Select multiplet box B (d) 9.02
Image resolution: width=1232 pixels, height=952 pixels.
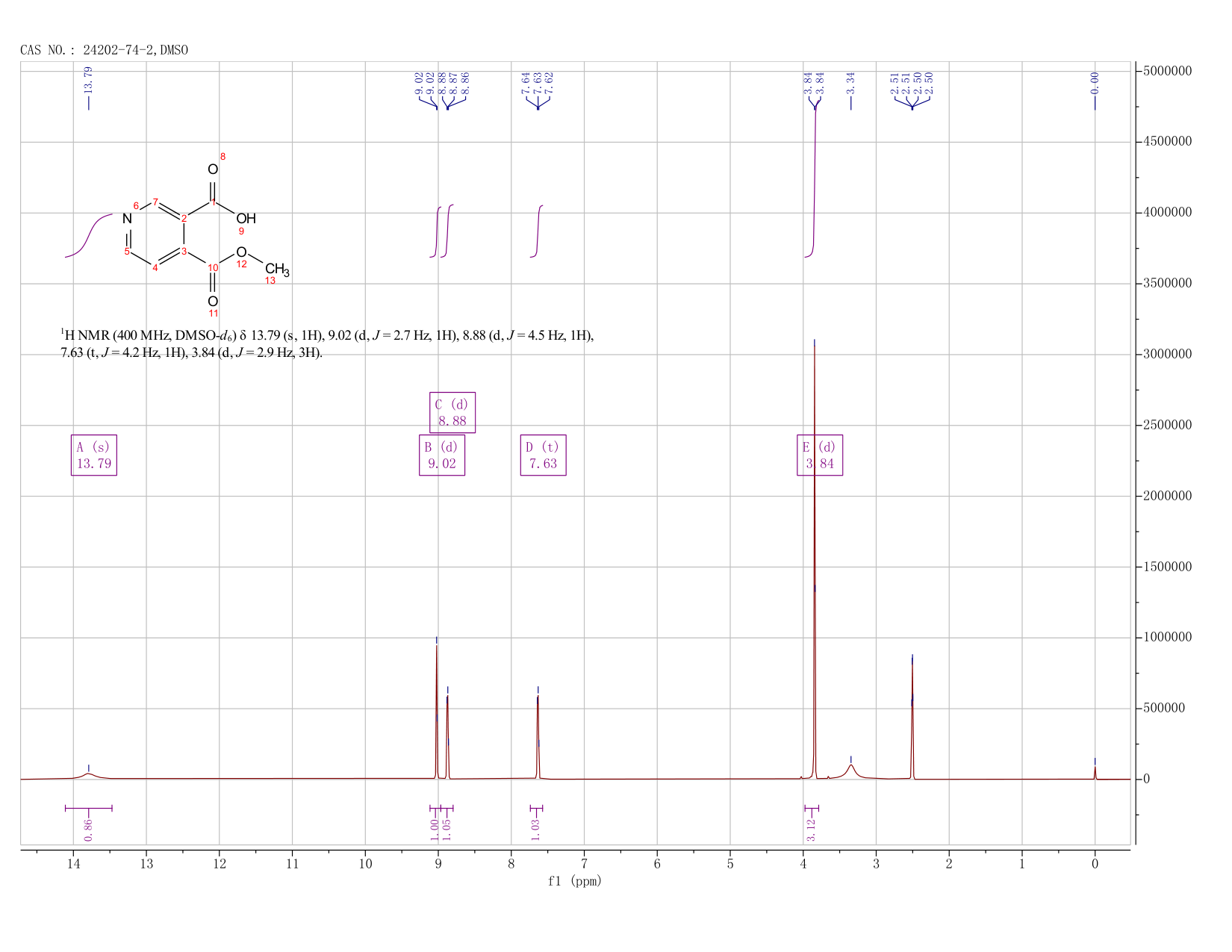[x=442, y=455]
